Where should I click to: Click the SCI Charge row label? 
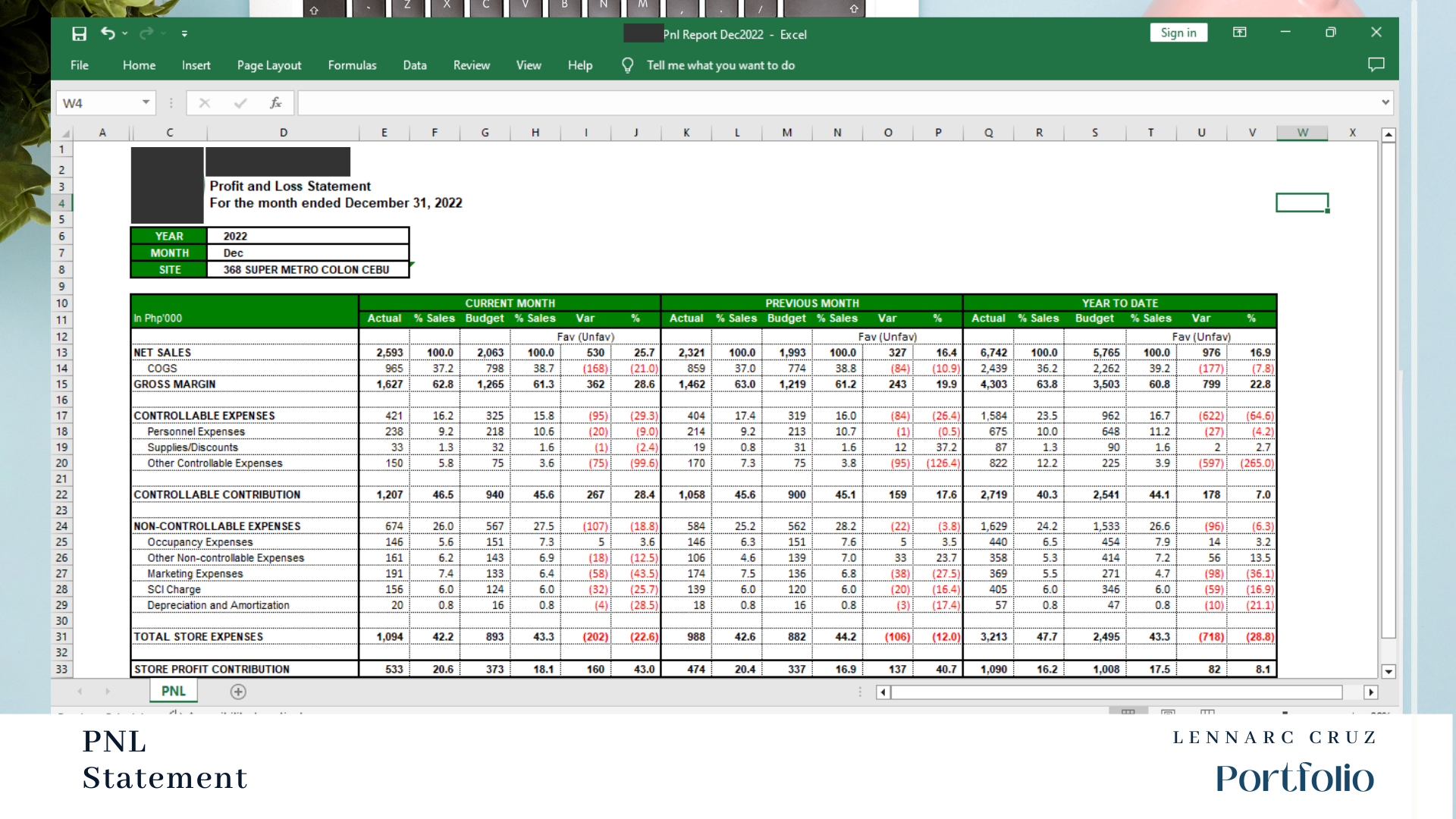174,589
